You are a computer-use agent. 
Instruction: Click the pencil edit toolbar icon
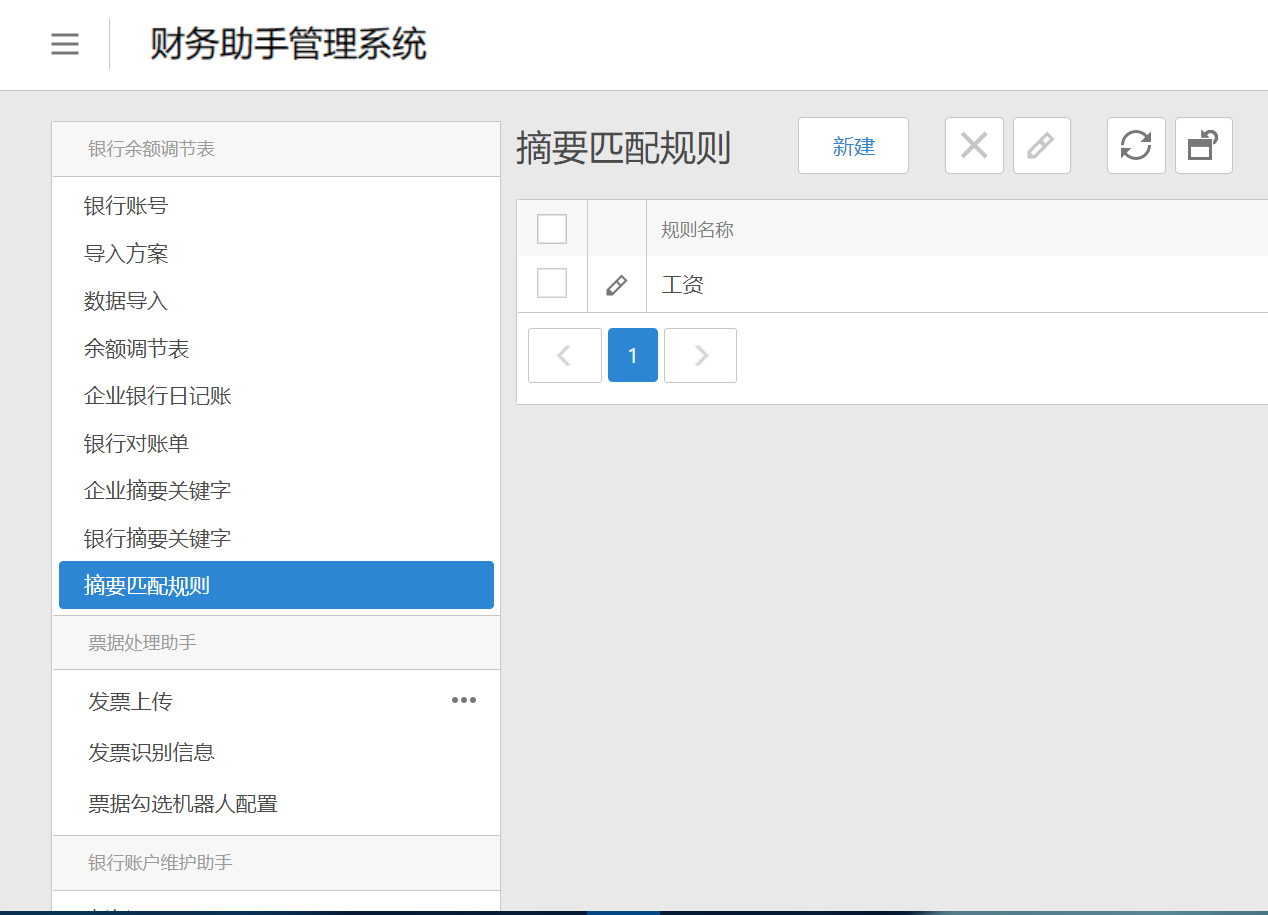pos(1041,146)
